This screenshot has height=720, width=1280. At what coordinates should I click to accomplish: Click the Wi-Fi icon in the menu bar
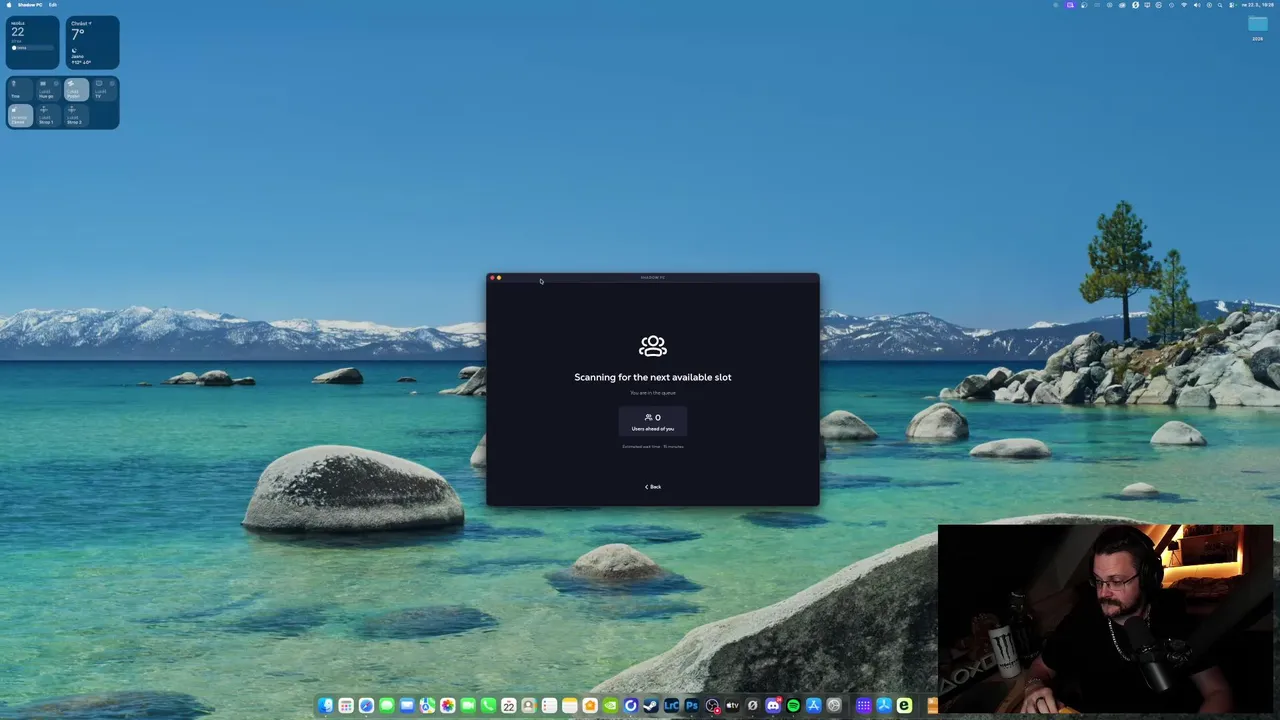point(1184,5)
